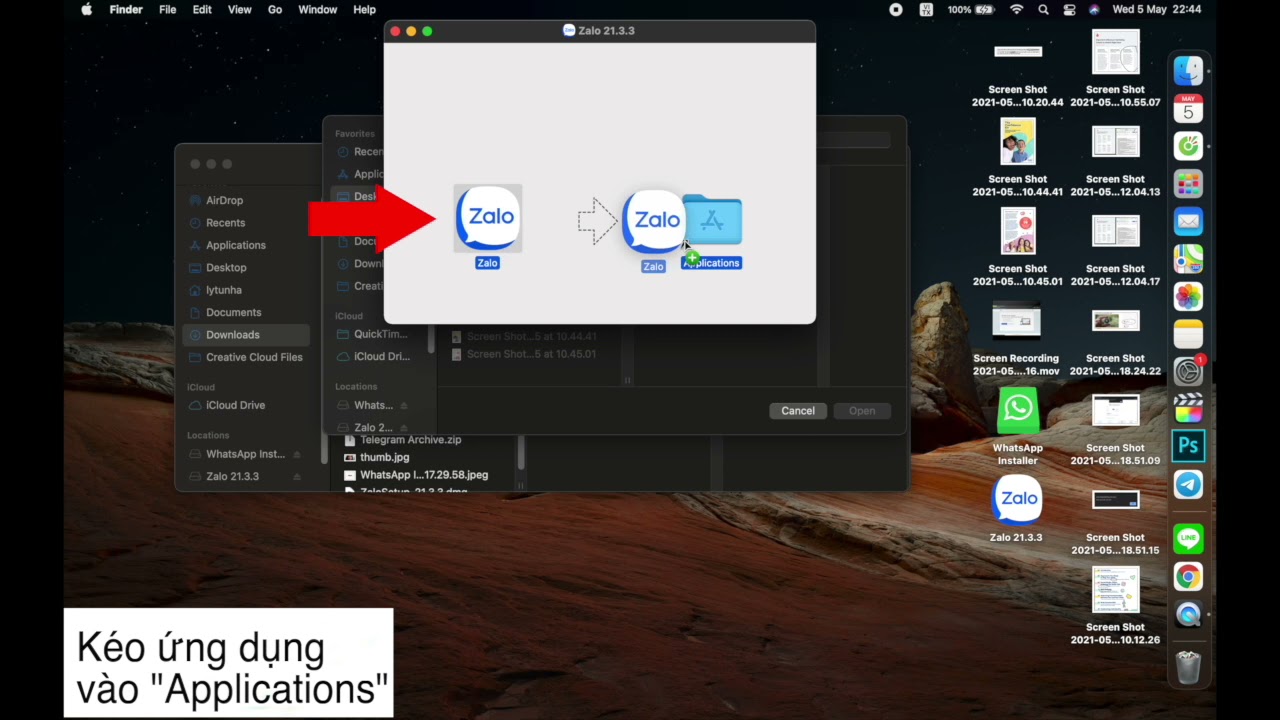Eject WhatsApp Inst... volume in Finder sidebar
Screen dimensions: 1280x720
click(297, 454)
